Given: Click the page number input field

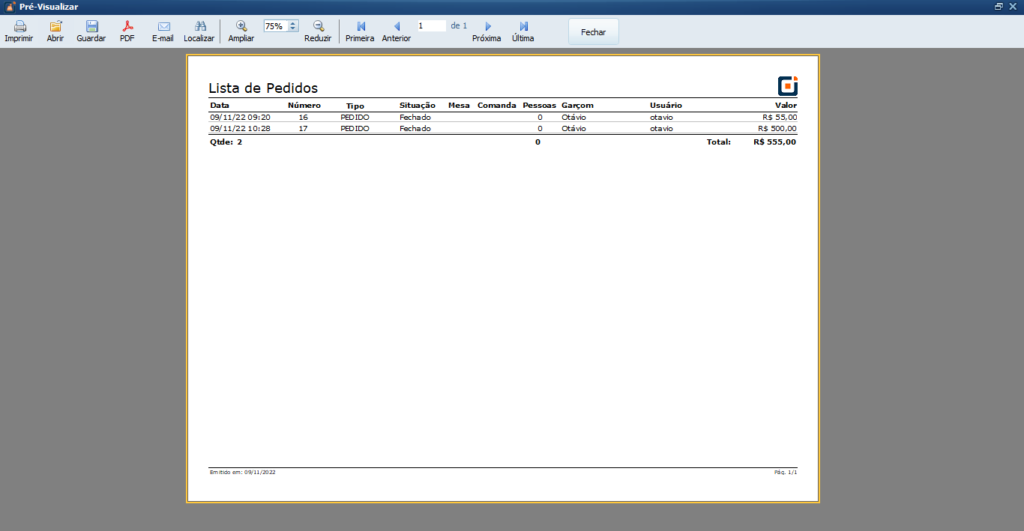Looking at the screenshot, I should click(x=431, y=26).
